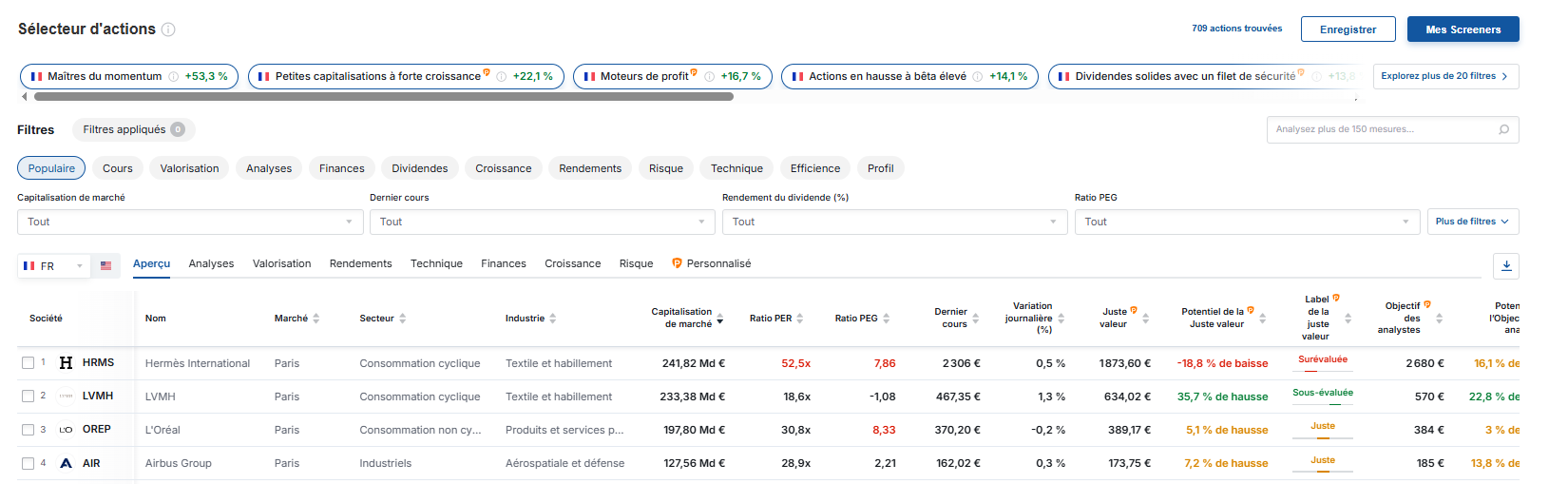Viewport: 1568px width, 484px height.
Task: Select Efficience filter category
Action: pos(815,168)
